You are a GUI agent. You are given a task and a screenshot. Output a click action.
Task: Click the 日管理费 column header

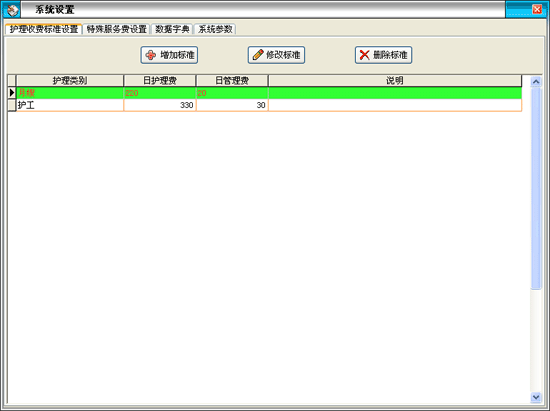232,81
